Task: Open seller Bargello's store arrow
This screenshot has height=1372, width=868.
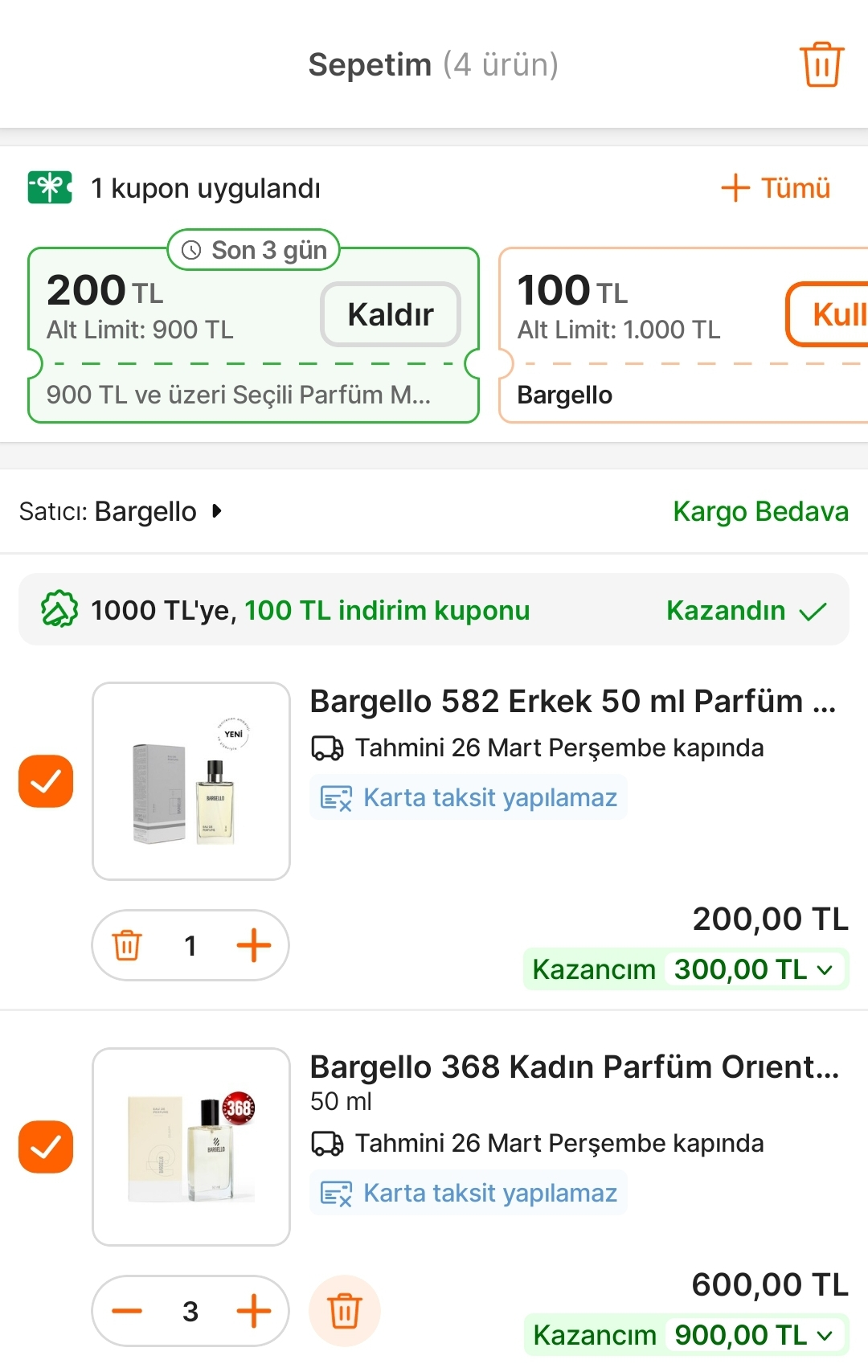Action: (216, 511)
